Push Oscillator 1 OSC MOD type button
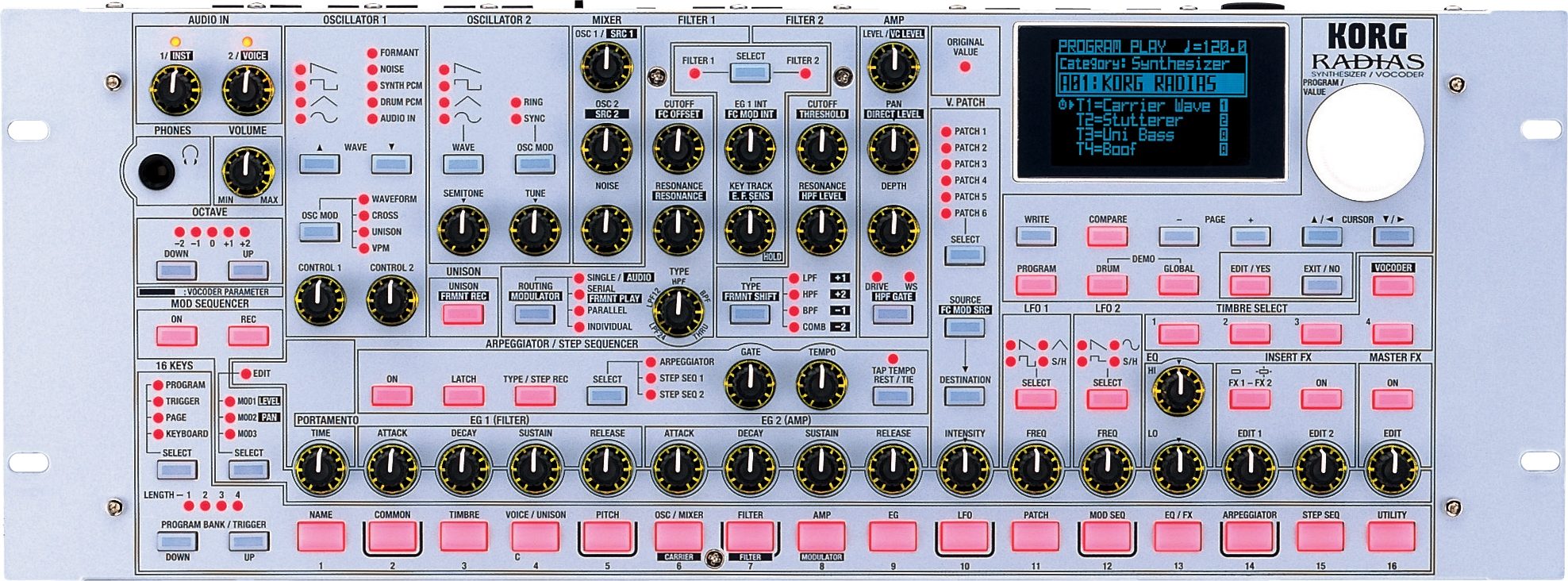Screen dimensions: 1568x581 [x=319, y=232]
